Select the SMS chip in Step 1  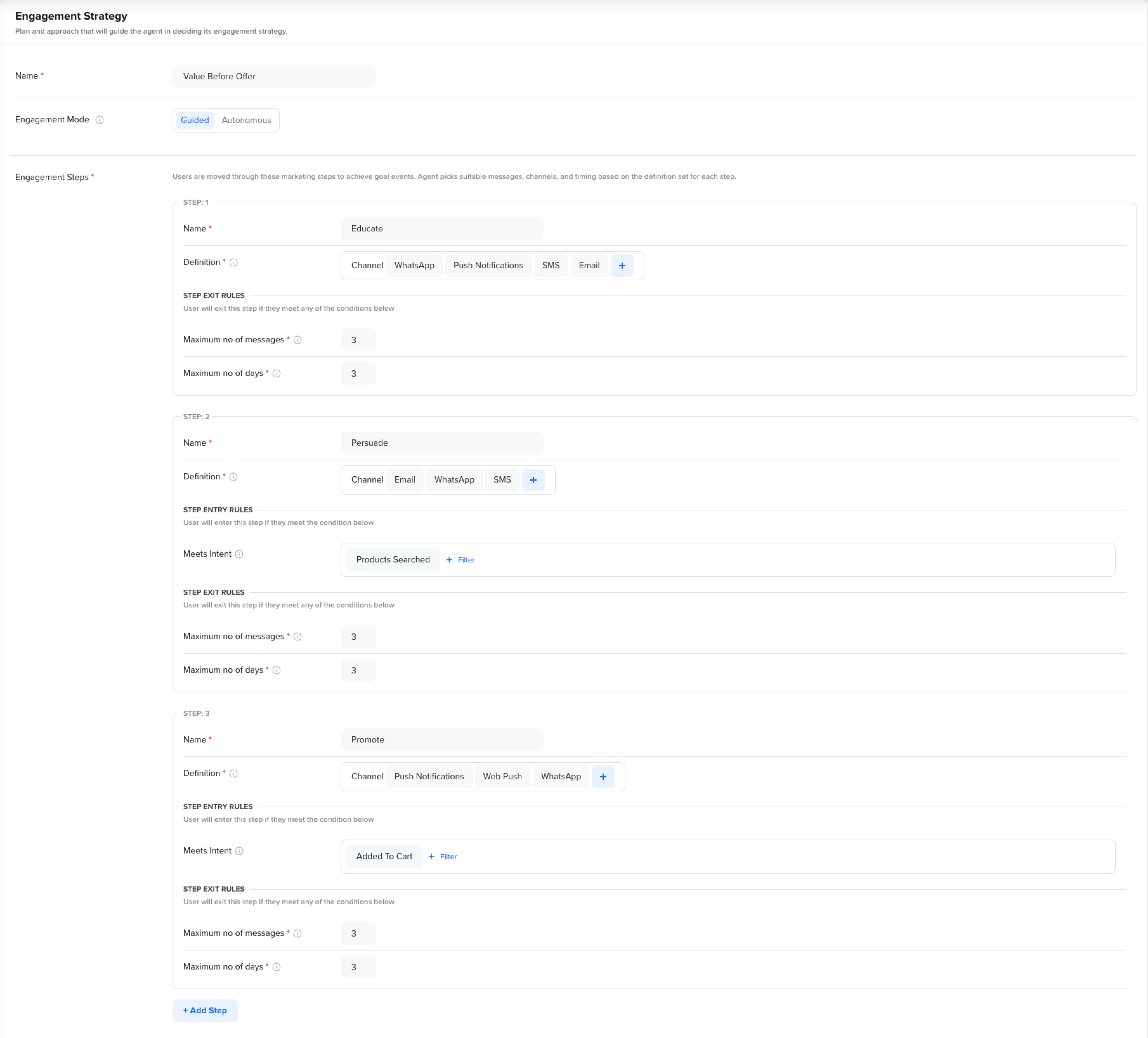551,266
